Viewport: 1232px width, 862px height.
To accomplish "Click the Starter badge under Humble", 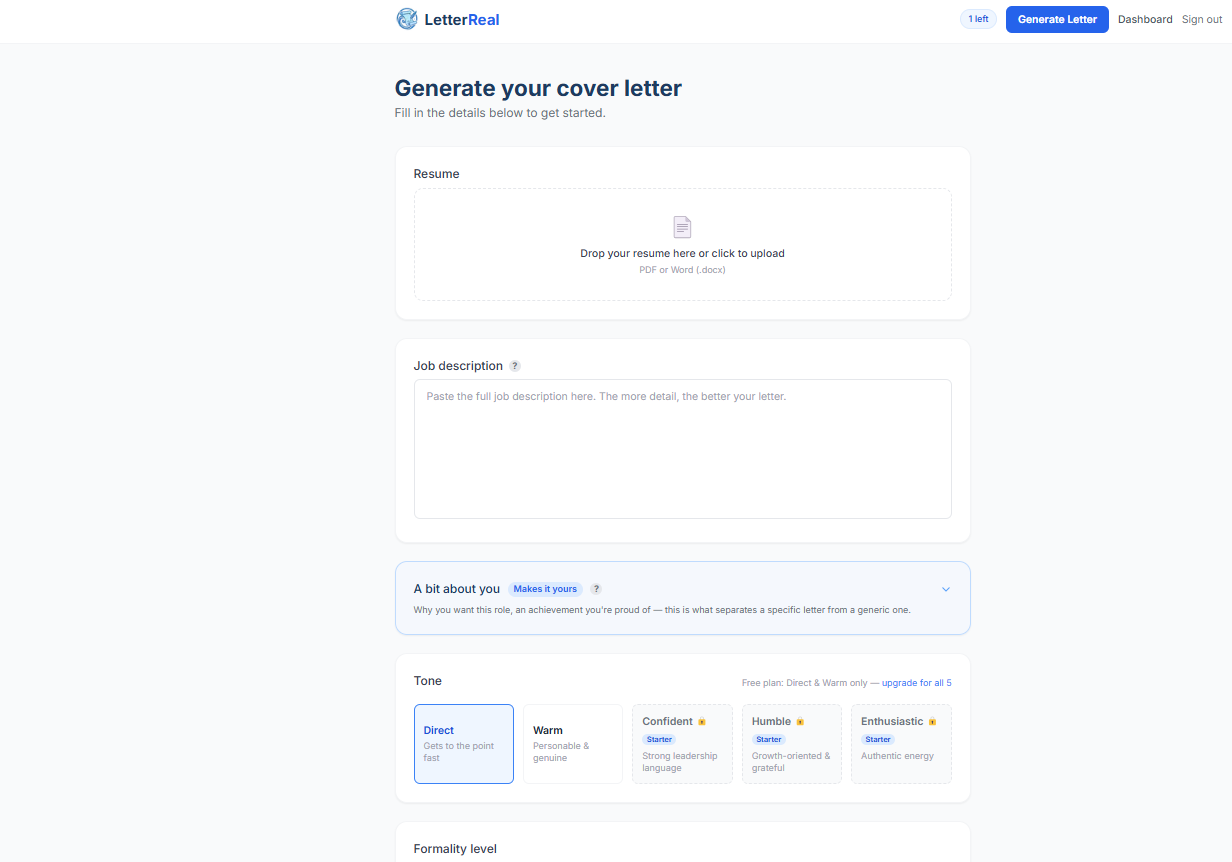I will [x=769, y=740].
